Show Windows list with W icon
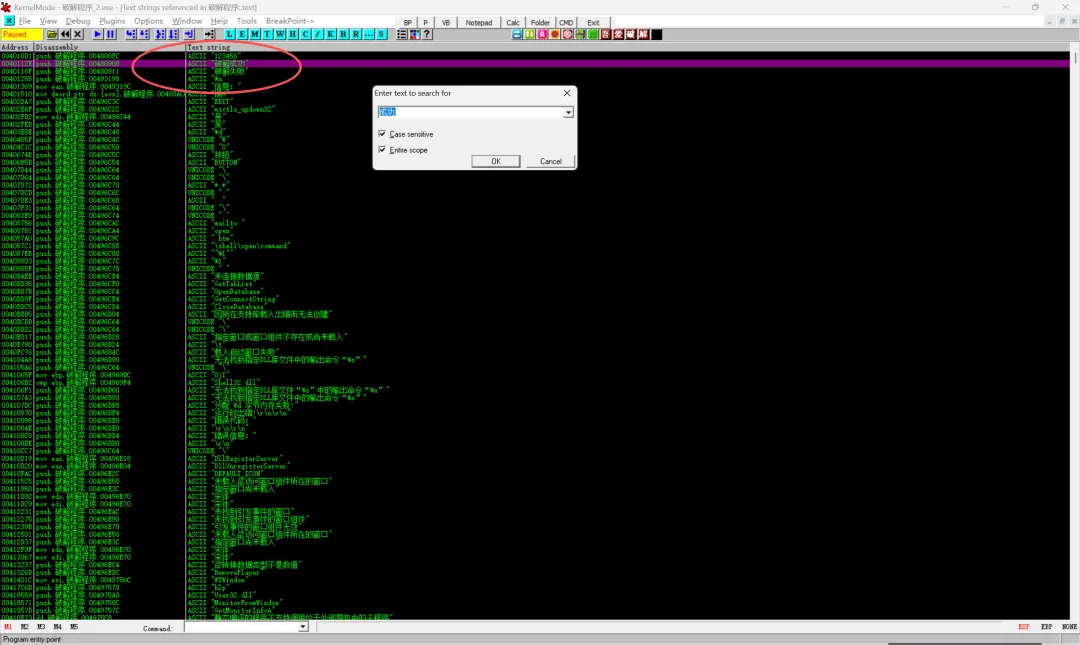The width and height of the screenshot is (1080, 645). (x=280, y=34)
